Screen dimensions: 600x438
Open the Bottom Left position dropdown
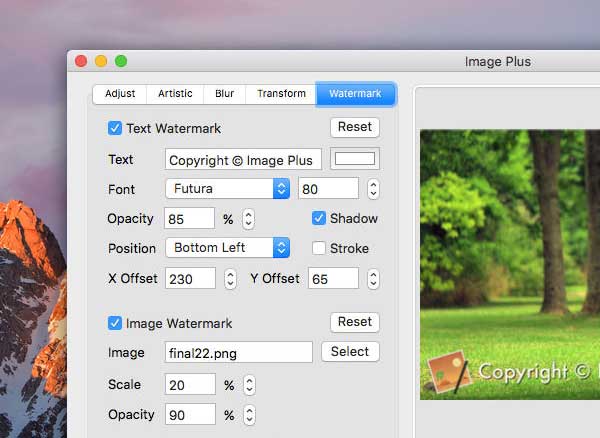pyautogui.click(x=228, y=247)
